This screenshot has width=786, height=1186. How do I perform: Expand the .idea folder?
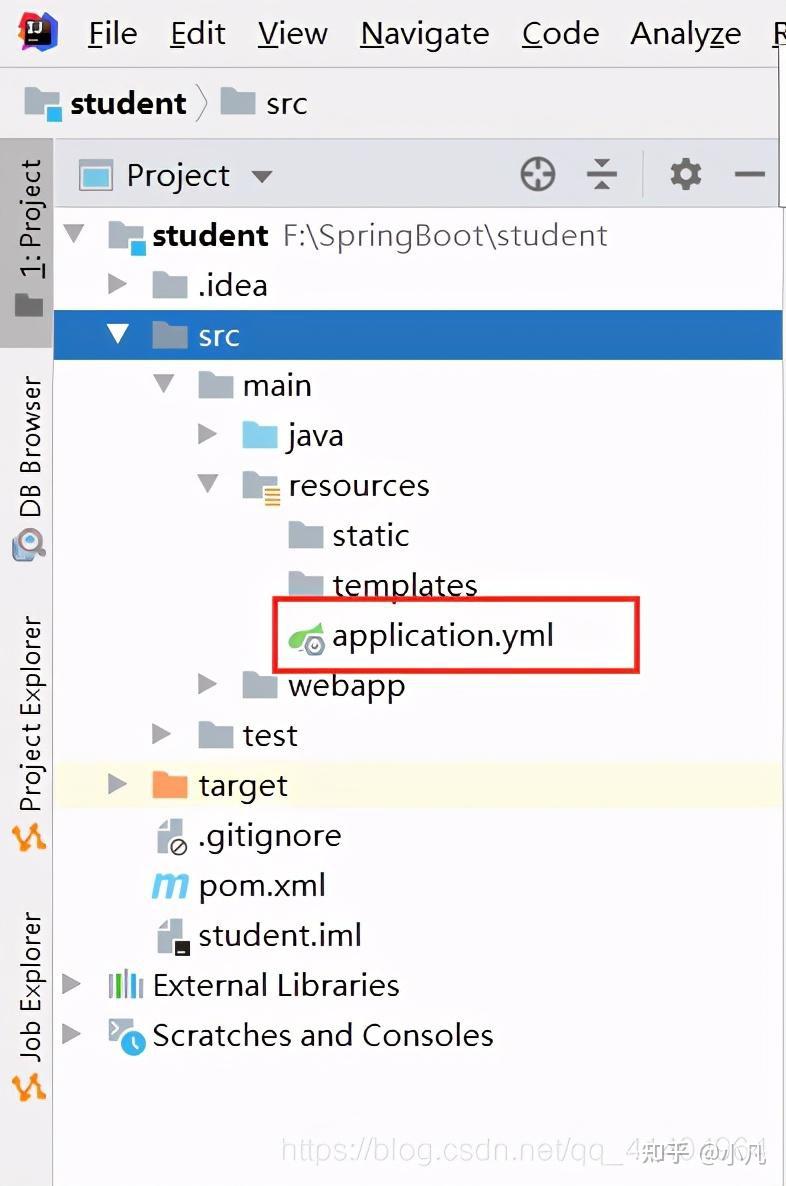pyautogui.click(x=118, y=285)
